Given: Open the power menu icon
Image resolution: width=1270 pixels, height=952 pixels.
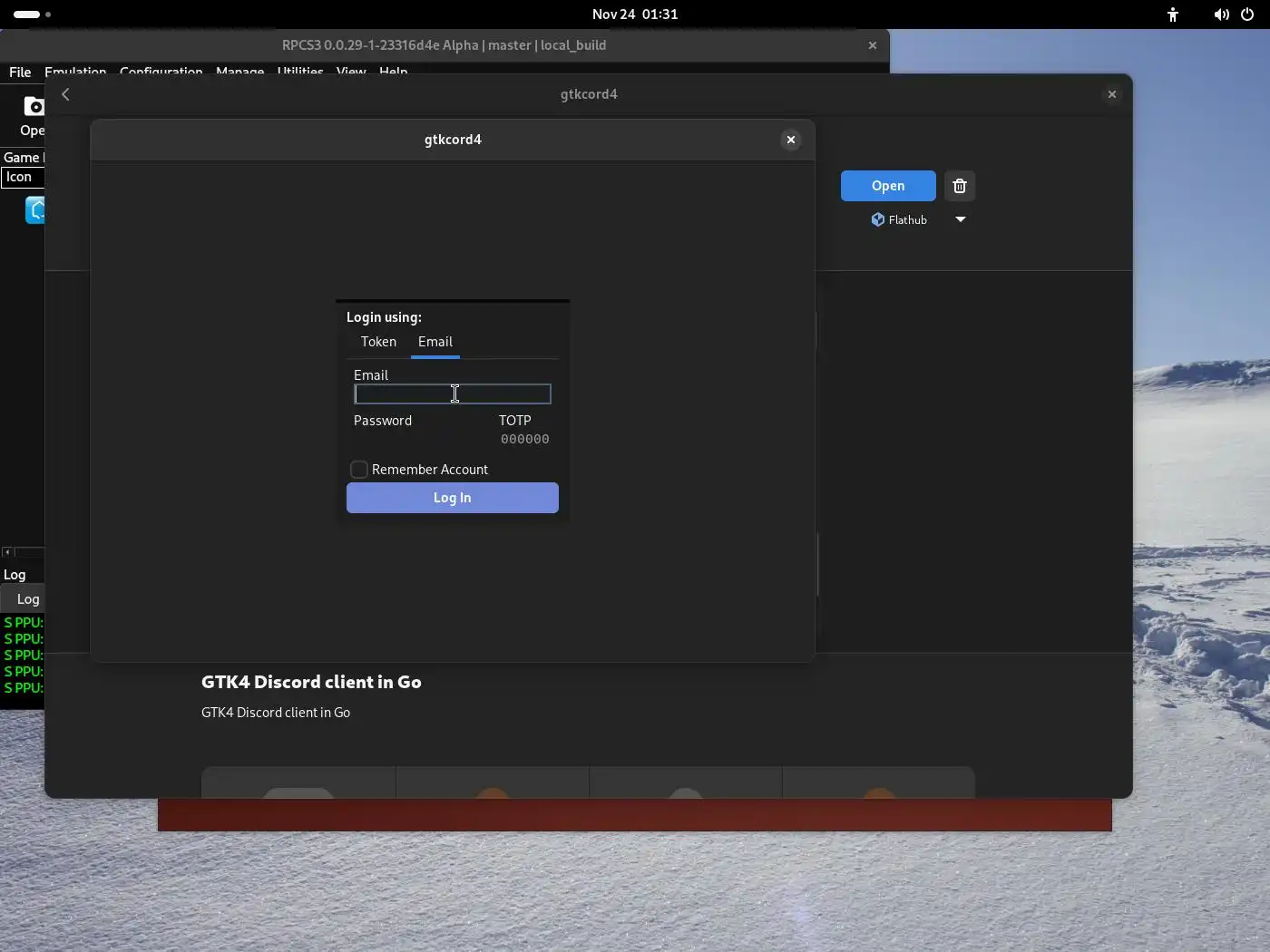Looking at the screenshot, I should click(1247, 15).
